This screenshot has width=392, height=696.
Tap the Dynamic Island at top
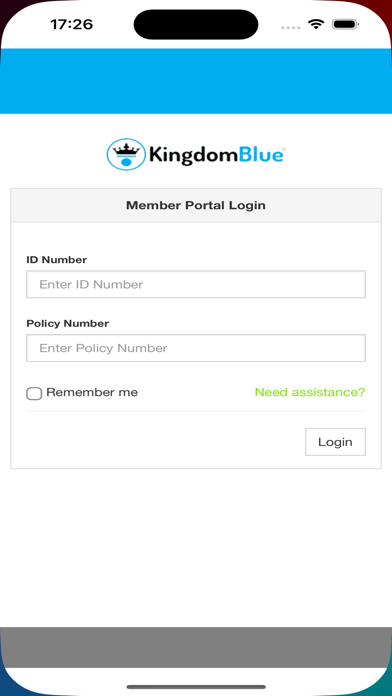coord(196,24)
